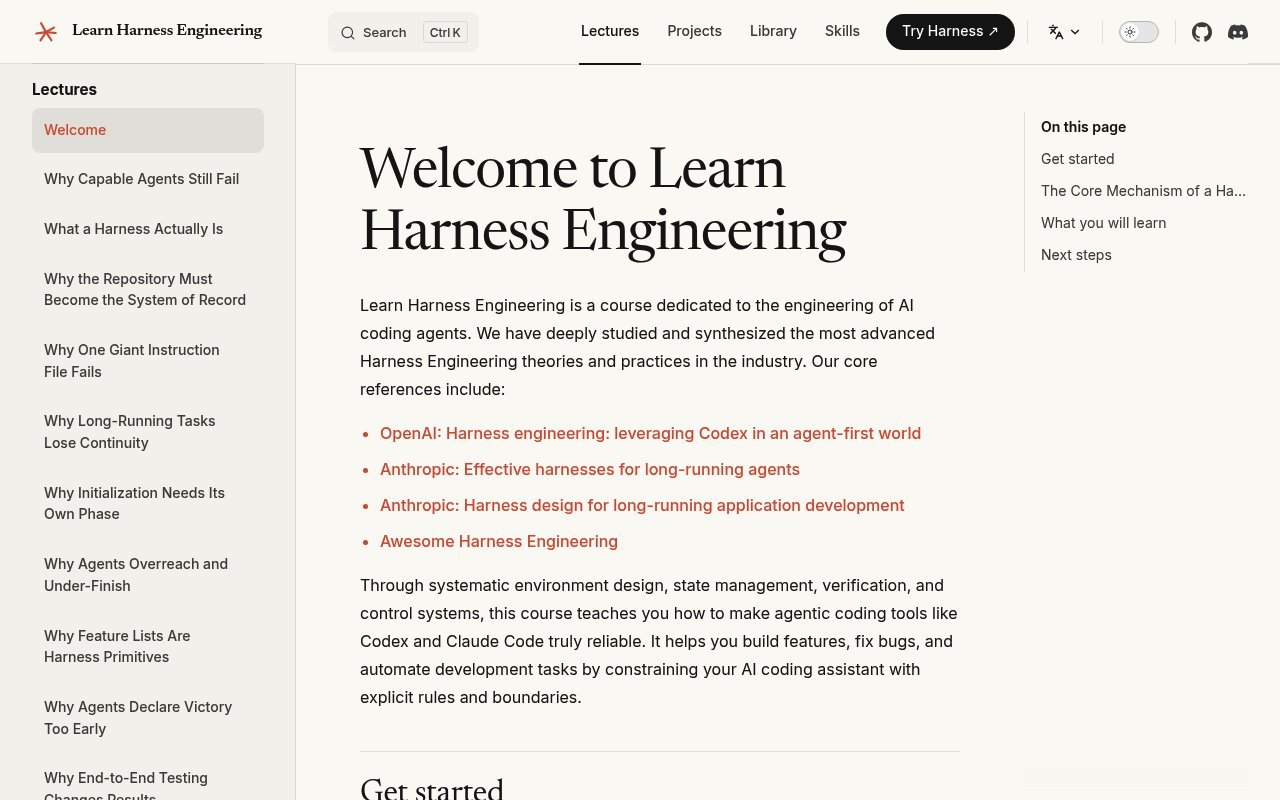The height and width of the screenshot is (800, 1280).
Task: Open the Discord community icon
Action: (1238, 32)
